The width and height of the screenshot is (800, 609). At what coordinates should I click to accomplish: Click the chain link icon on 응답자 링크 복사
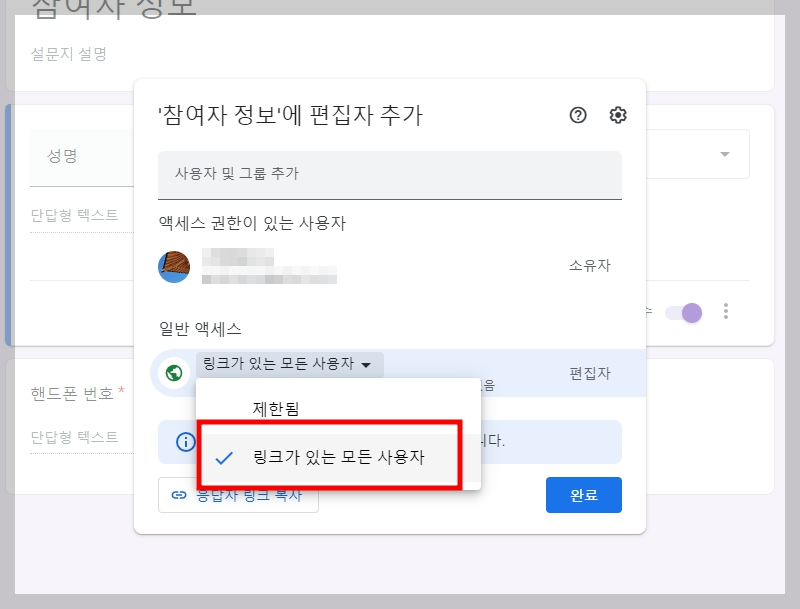click(177, 493)
